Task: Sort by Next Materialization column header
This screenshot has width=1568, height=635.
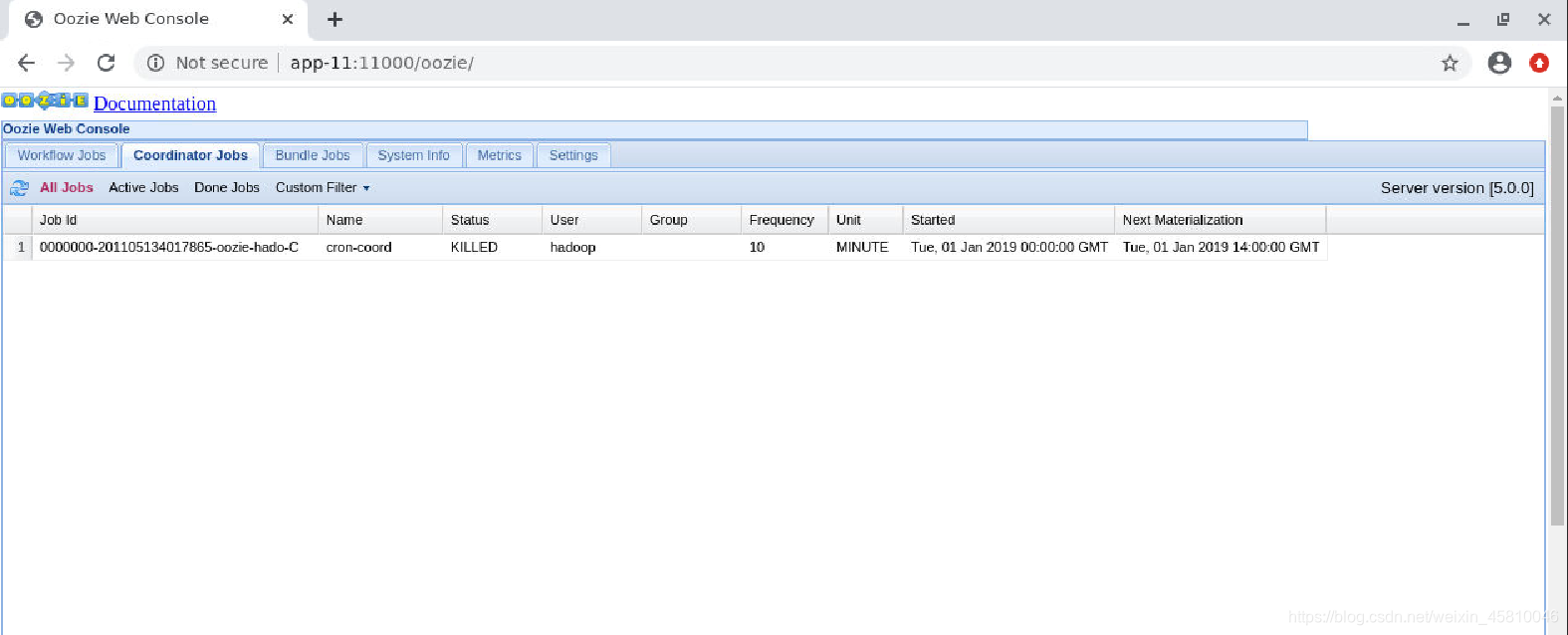Action: (1220, 220)
